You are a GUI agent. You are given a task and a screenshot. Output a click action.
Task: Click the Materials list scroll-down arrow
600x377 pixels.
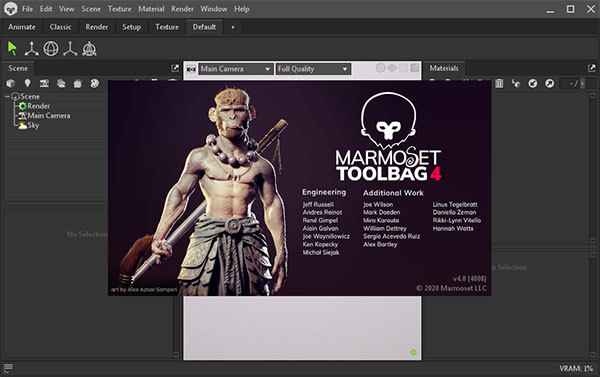(x=592, y=241)
